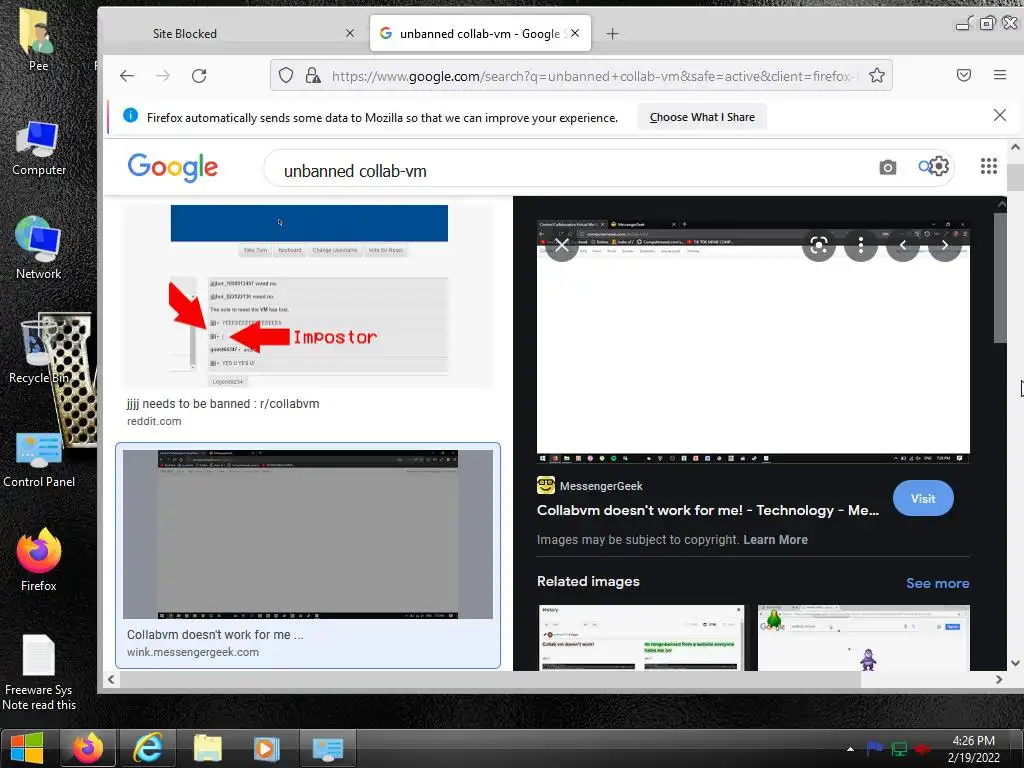Open Network desktop icon
The width and height of the screenshot is (1024, 768).
[x=39, y=248]
